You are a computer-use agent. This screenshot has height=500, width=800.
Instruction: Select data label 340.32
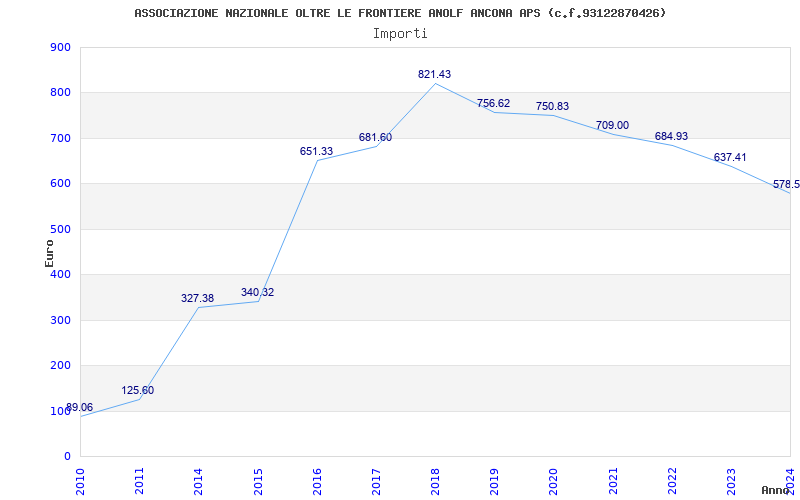click(x=257, y=292)
